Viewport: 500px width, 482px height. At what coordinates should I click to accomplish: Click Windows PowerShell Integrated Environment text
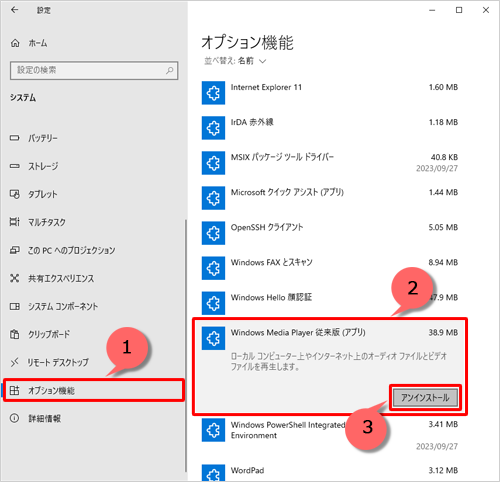(x=288, y=430)
